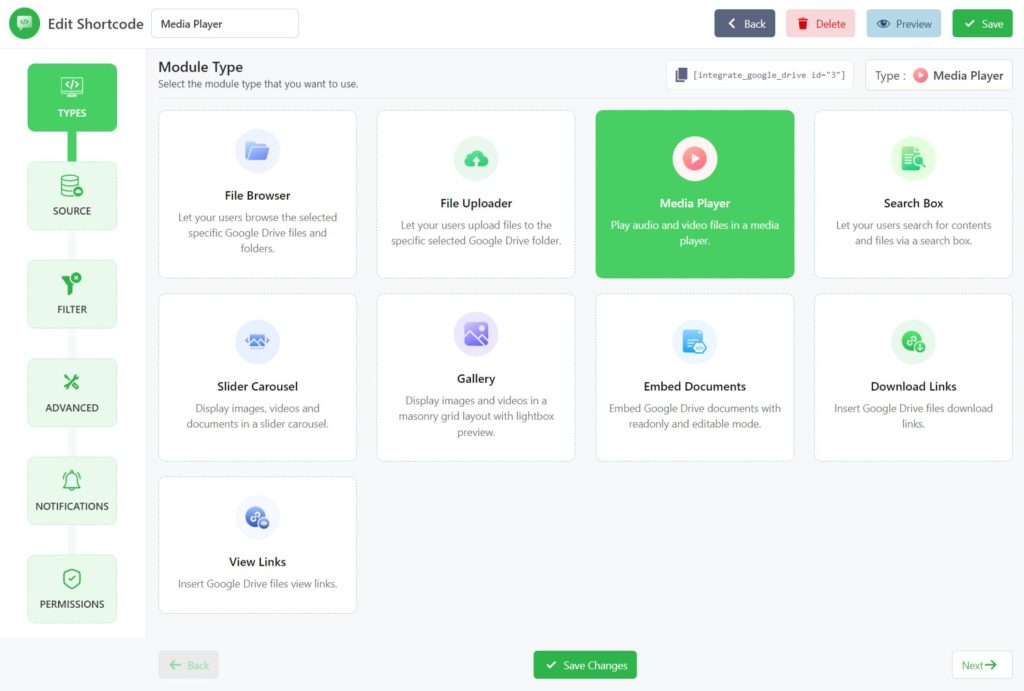Click the Gallery picture icon
The image size is (1024, 691).
476,334
